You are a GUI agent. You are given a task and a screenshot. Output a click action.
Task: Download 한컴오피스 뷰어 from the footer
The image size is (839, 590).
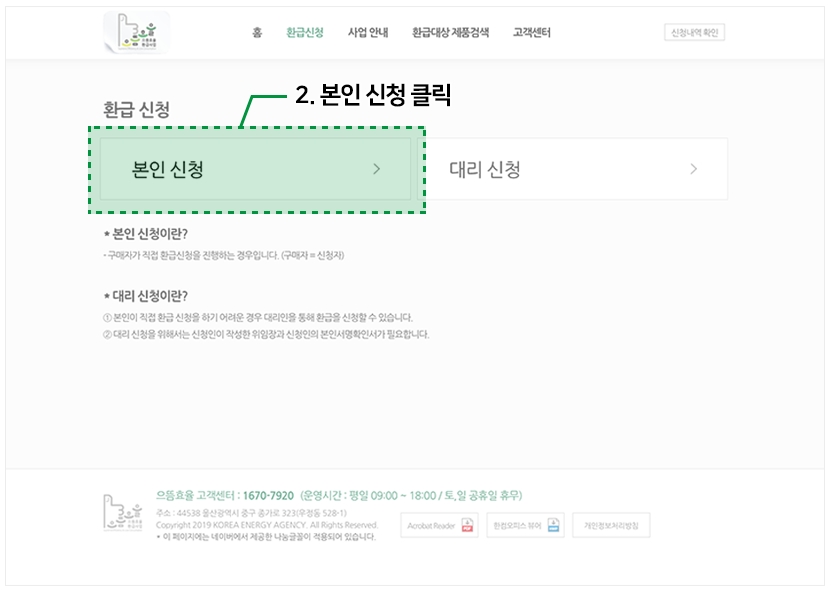(x=525, y=525)
